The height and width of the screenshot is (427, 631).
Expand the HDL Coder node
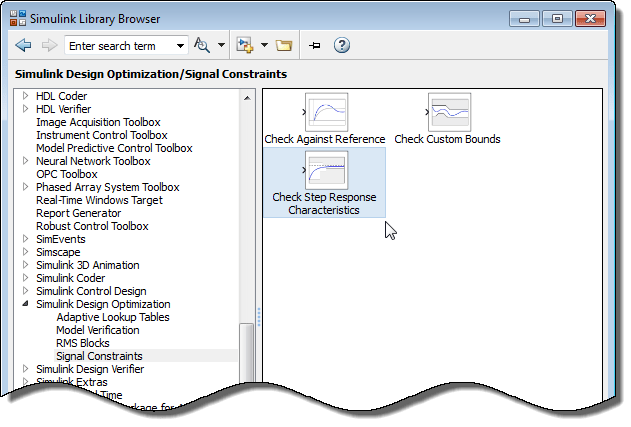25,96
